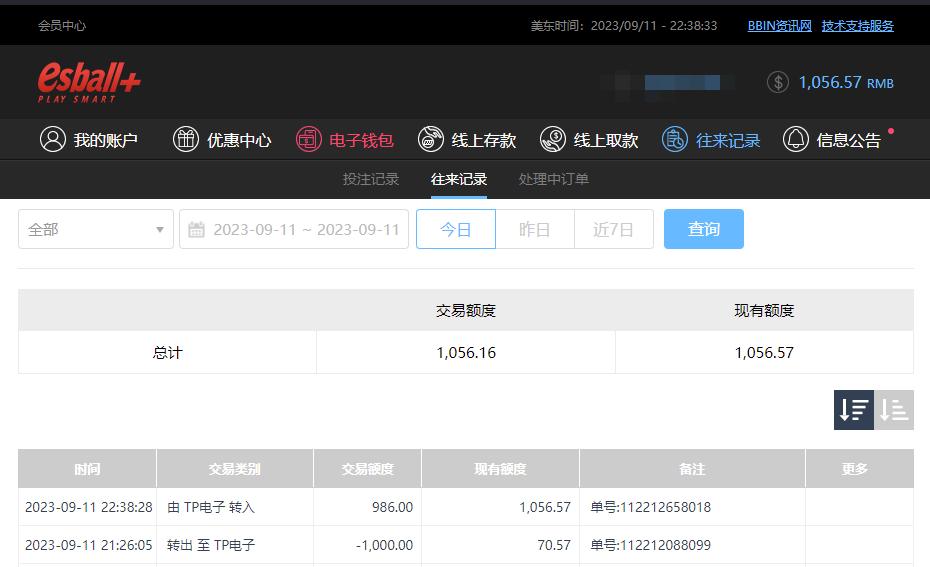This screenshot has width=930, height=567.
Task: Click the esball+ logo
Action: coord(89,81)
